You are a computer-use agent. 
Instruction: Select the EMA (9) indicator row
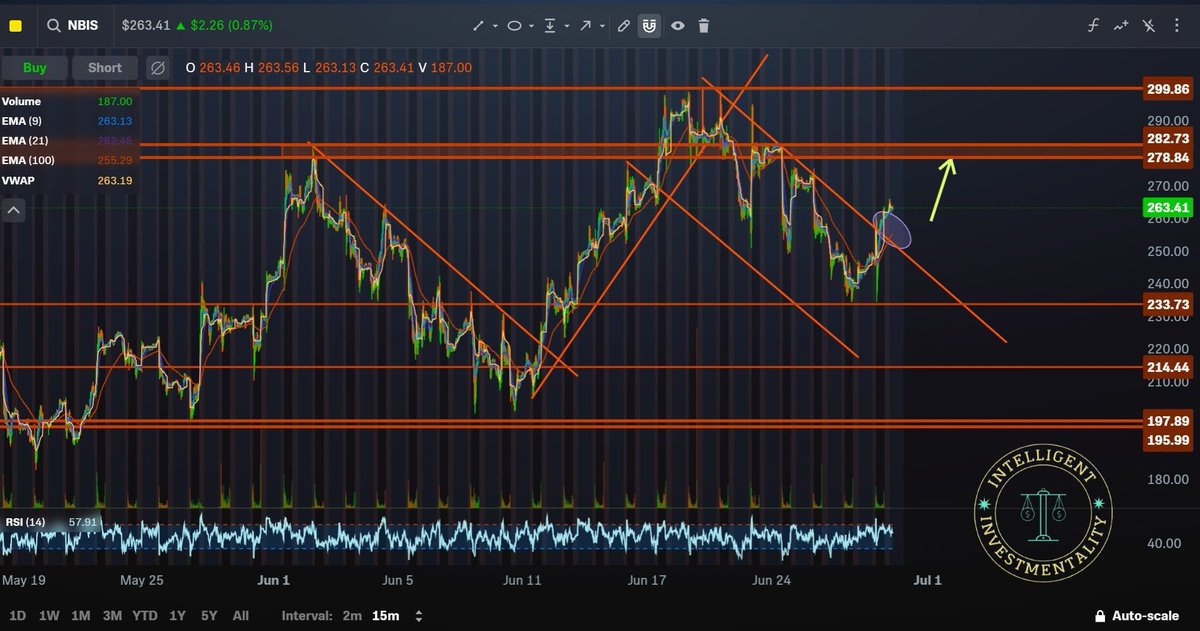pyautogui.click(x=67, y=121)
